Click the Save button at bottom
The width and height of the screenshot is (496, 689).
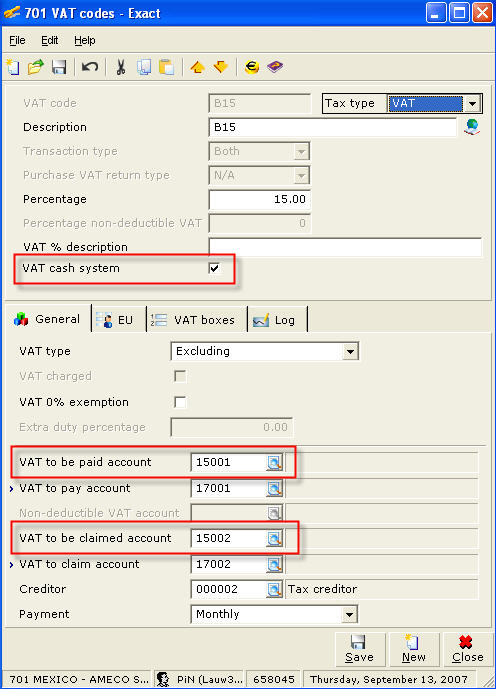pos(360,649)
